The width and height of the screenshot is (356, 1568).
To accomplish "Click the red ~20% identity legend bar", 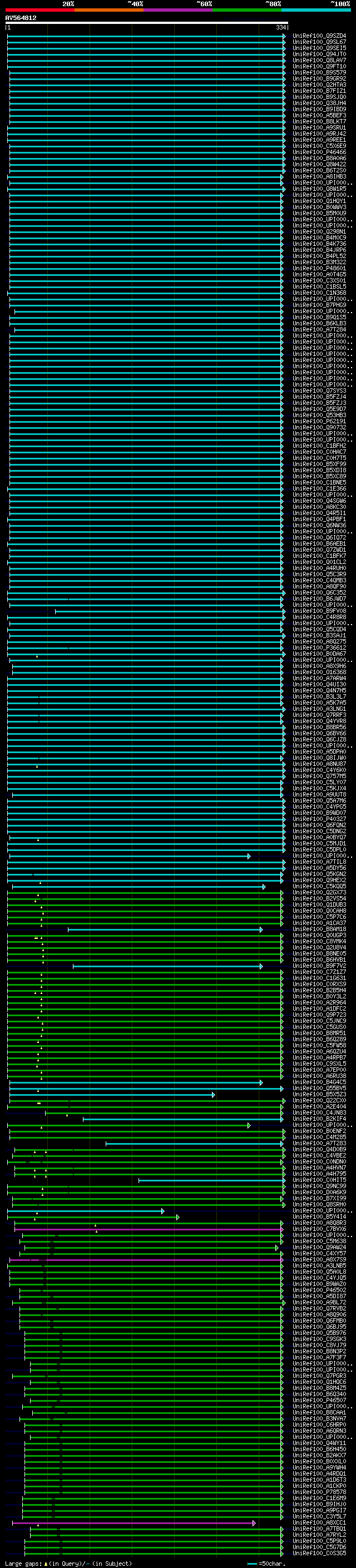I will click(39, 11).
